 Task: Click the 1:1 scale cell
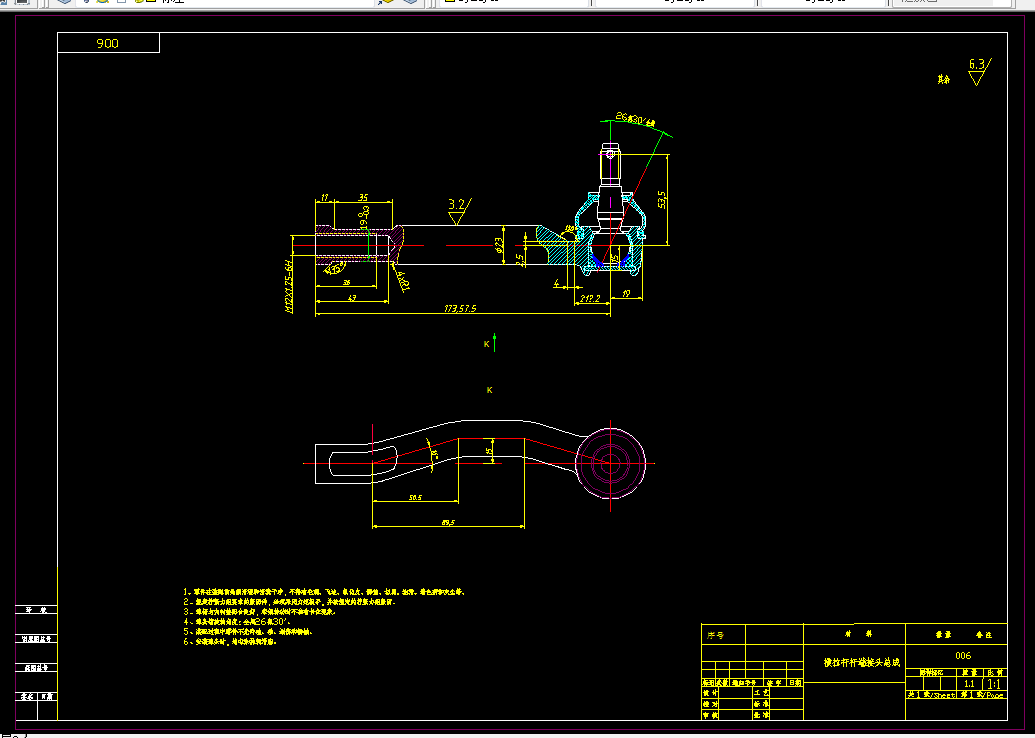(x=993, y=684)
